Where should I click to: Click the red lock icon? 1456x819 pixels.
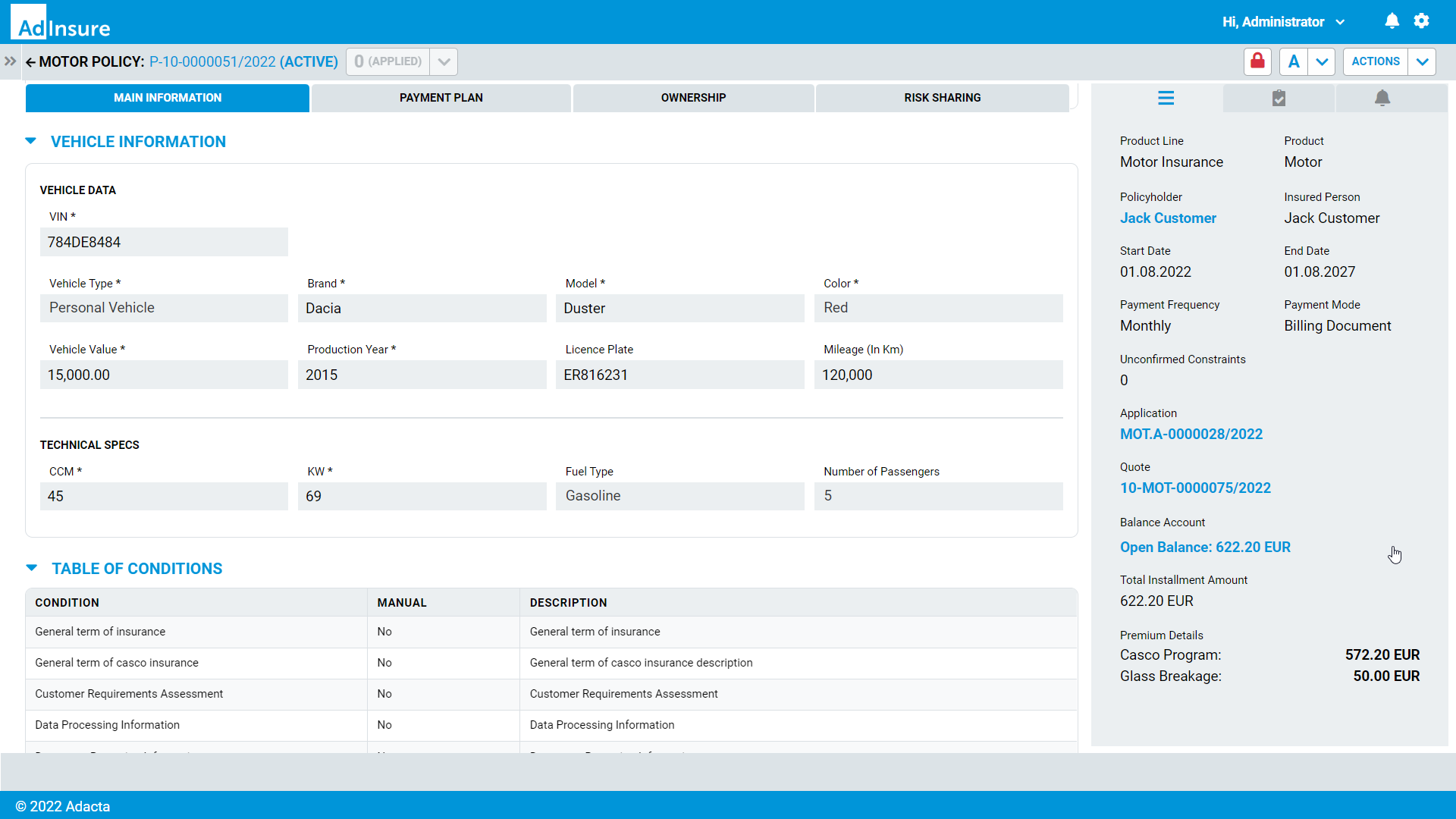click(1257, 61)
